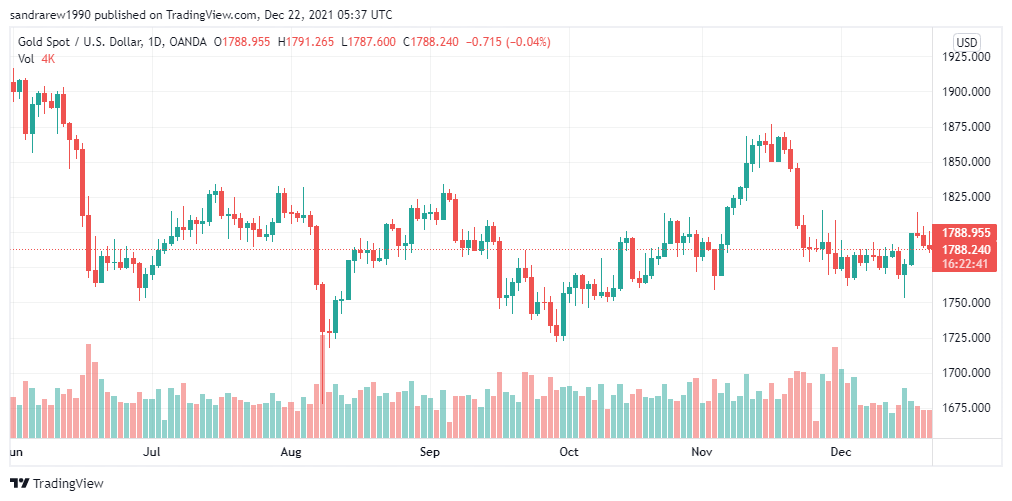Viewport: 1012px width, 501px height.
Task: Click the 1675.000 price axis label
Action: point(967,407)
